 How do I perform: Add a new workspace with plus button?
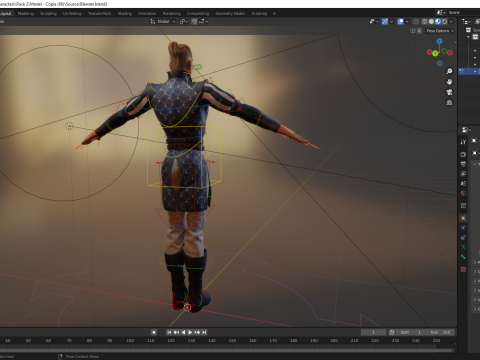coord(274,14)
